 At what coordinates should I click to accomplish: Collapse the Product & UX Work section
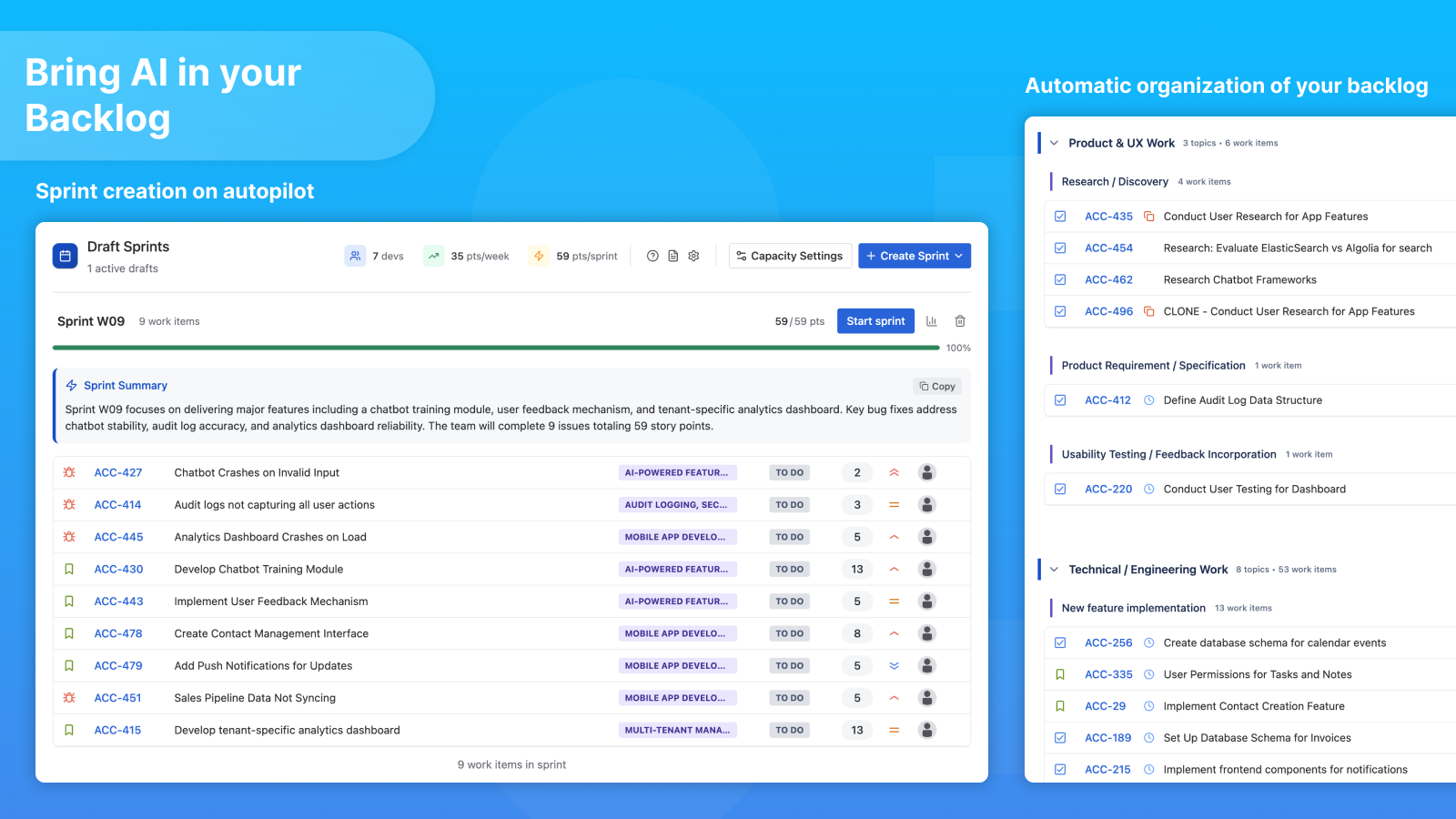pos(1054,143)
